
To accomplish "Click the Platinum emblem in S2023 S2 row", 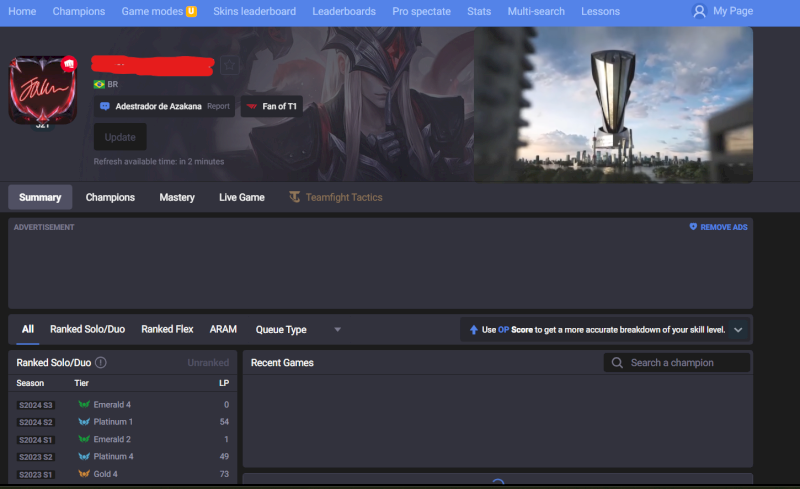I will click(84, 456).
